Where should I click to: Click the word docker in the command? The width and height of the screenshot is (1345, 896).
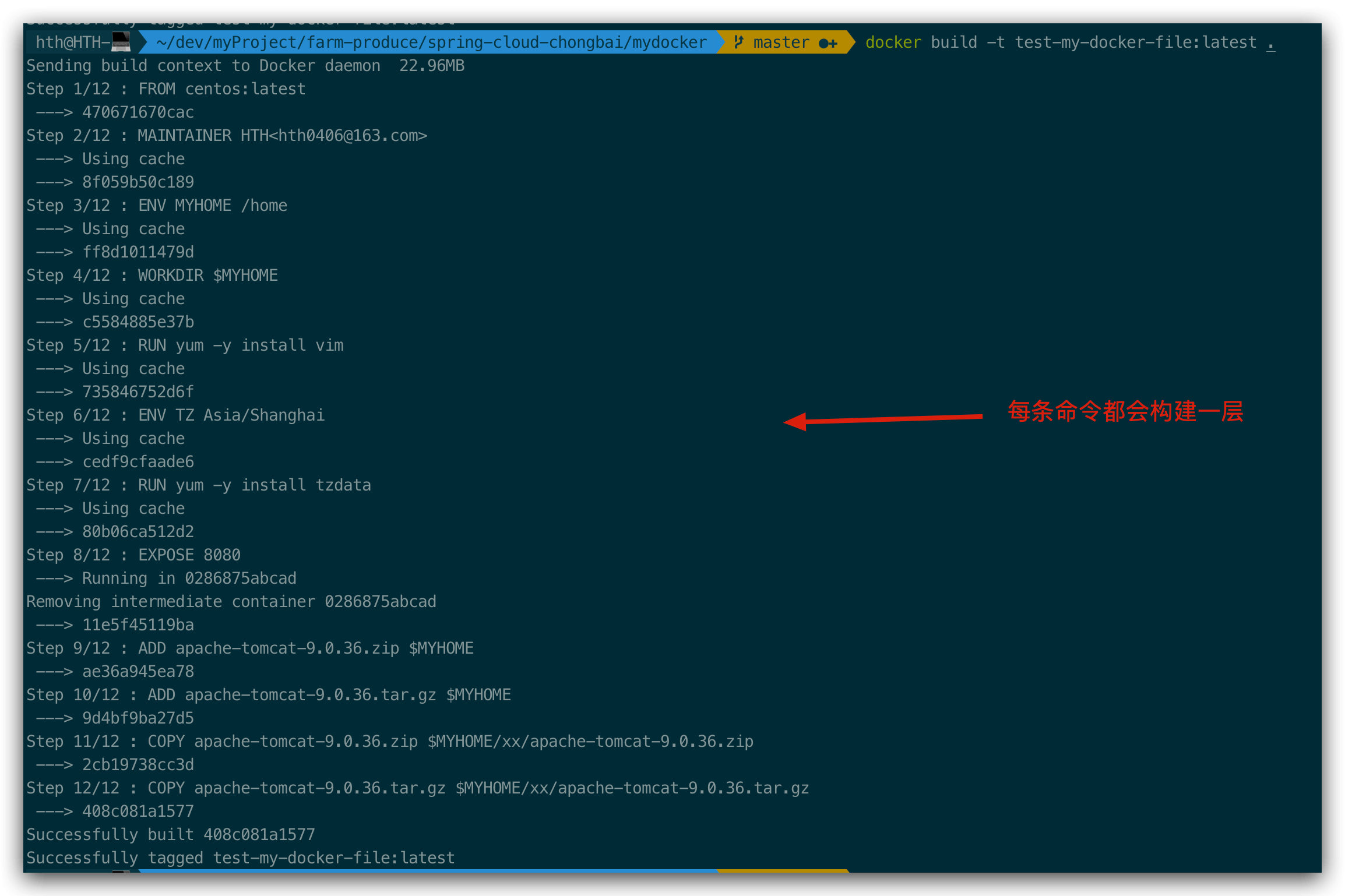893,43
